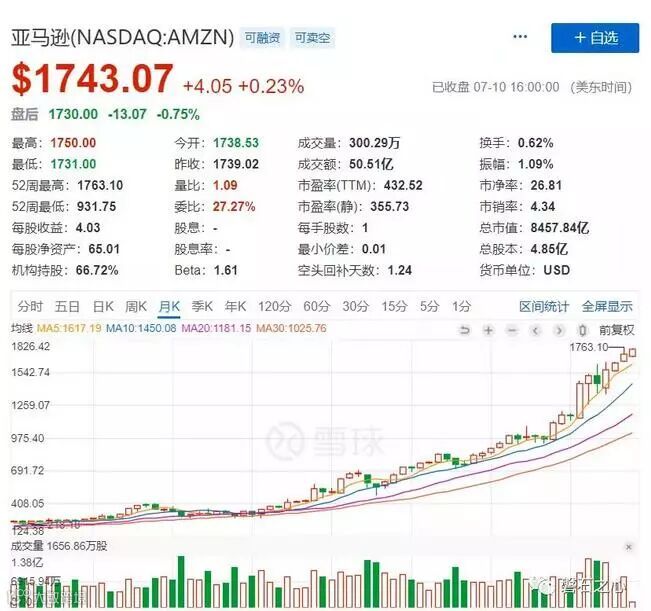The width and height of the screenshot is (651, 611).
Task: Click the 市盈率(静) value 355.73
Action: (x=390, y=206)
